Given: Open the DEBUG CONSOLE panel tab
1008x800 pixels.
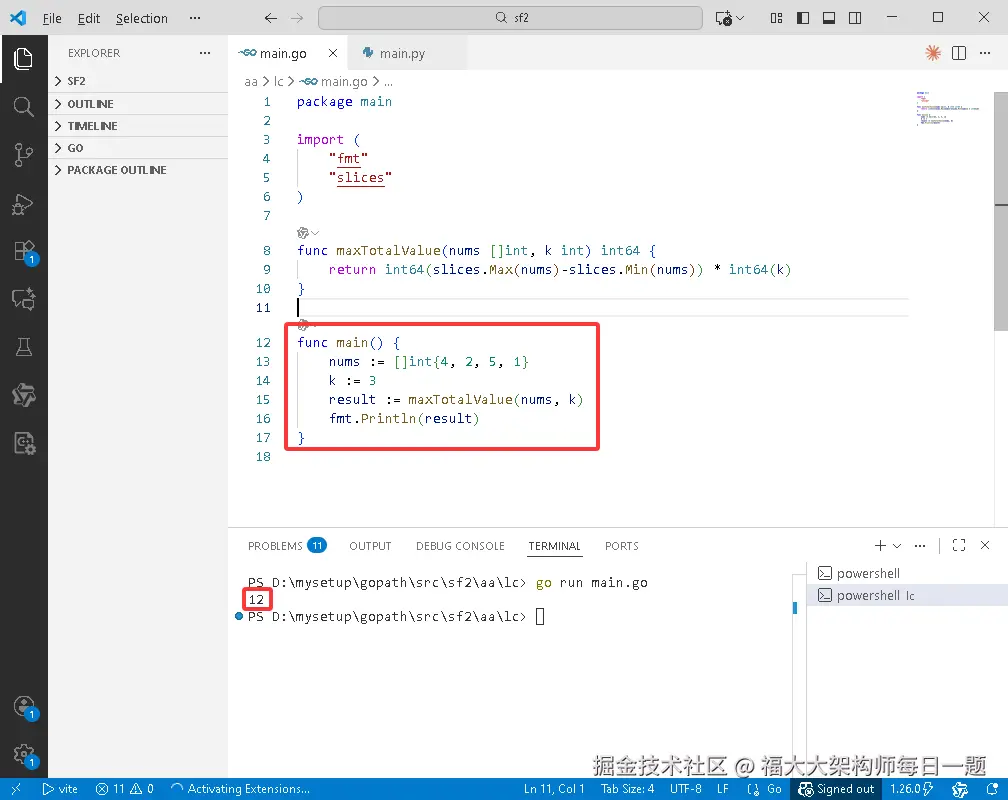Looking at the screenshot, I should coord(460,545).
